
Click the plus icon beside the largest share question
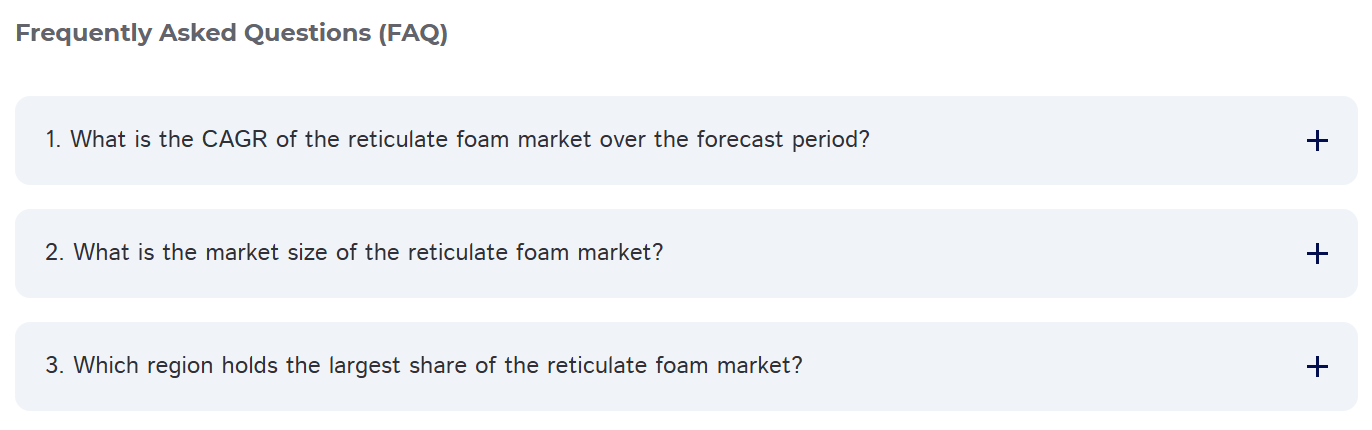pyautogui.click(x=1317, y=367)
